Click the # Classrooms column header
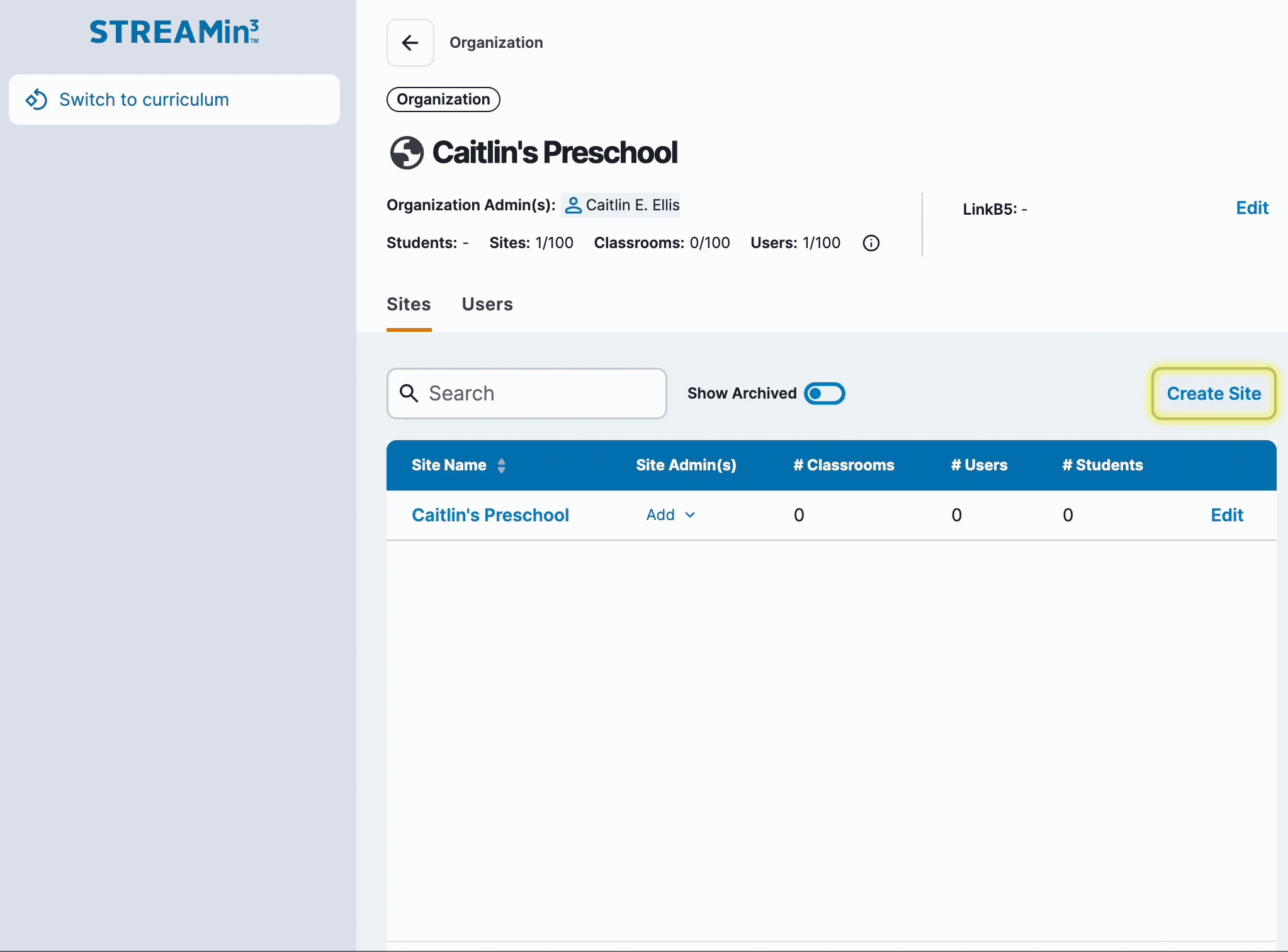Viewport: 1288px width, 952px height. tap(844, 465)
